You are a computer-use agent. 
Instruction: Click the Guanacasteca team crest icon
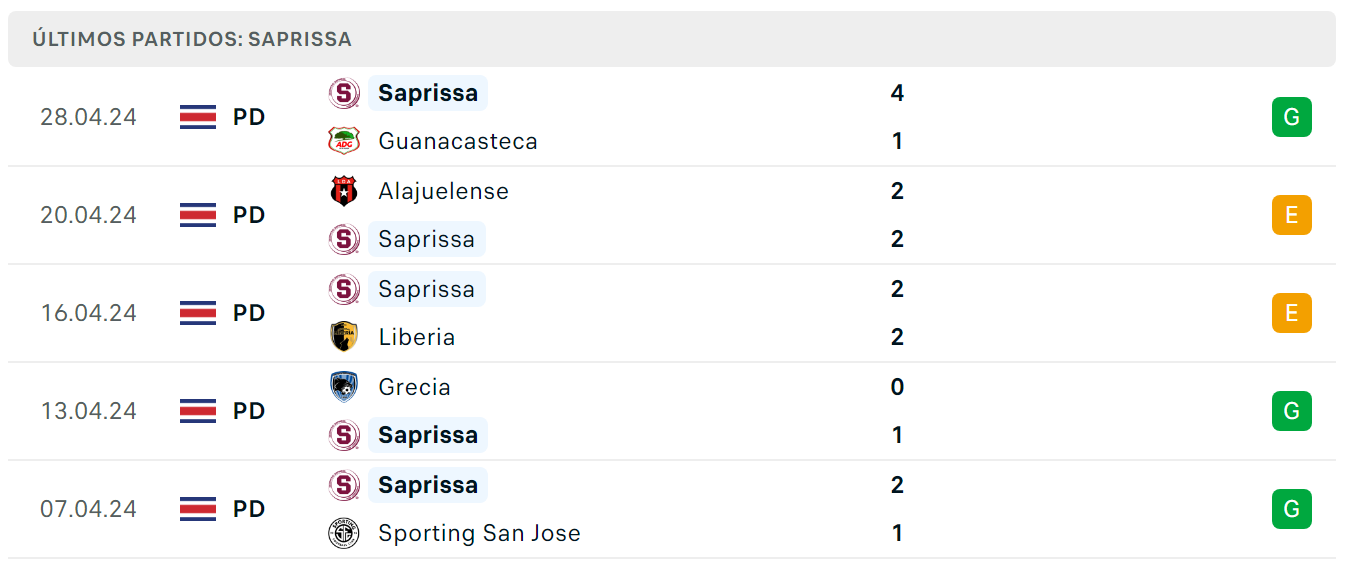[x=344, y=141]
